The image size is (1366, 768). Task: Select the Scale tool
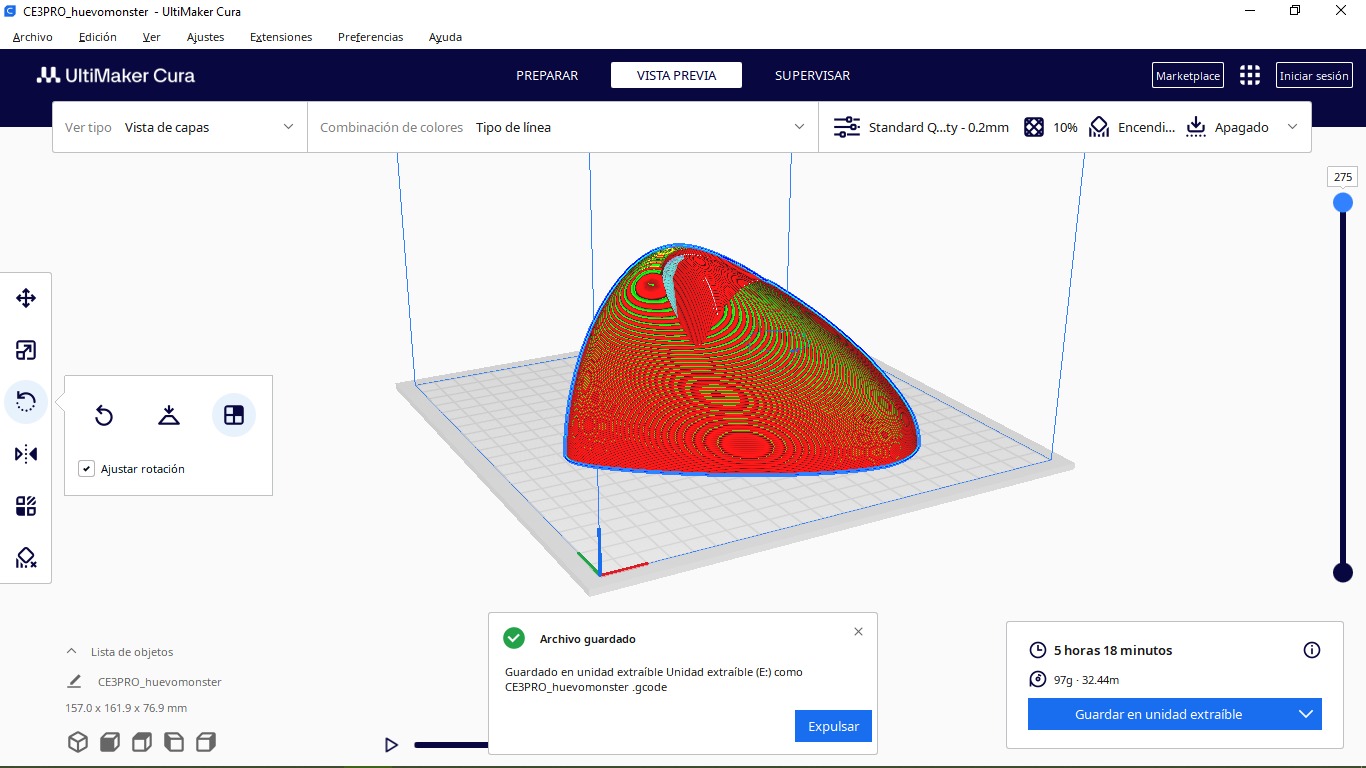click(x=26, y=350)
